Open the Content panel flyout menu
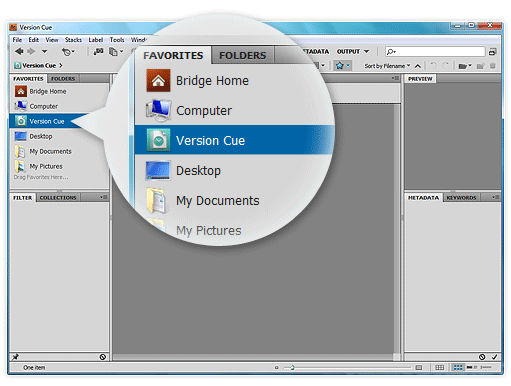511x386 pixels. point(395,78)
